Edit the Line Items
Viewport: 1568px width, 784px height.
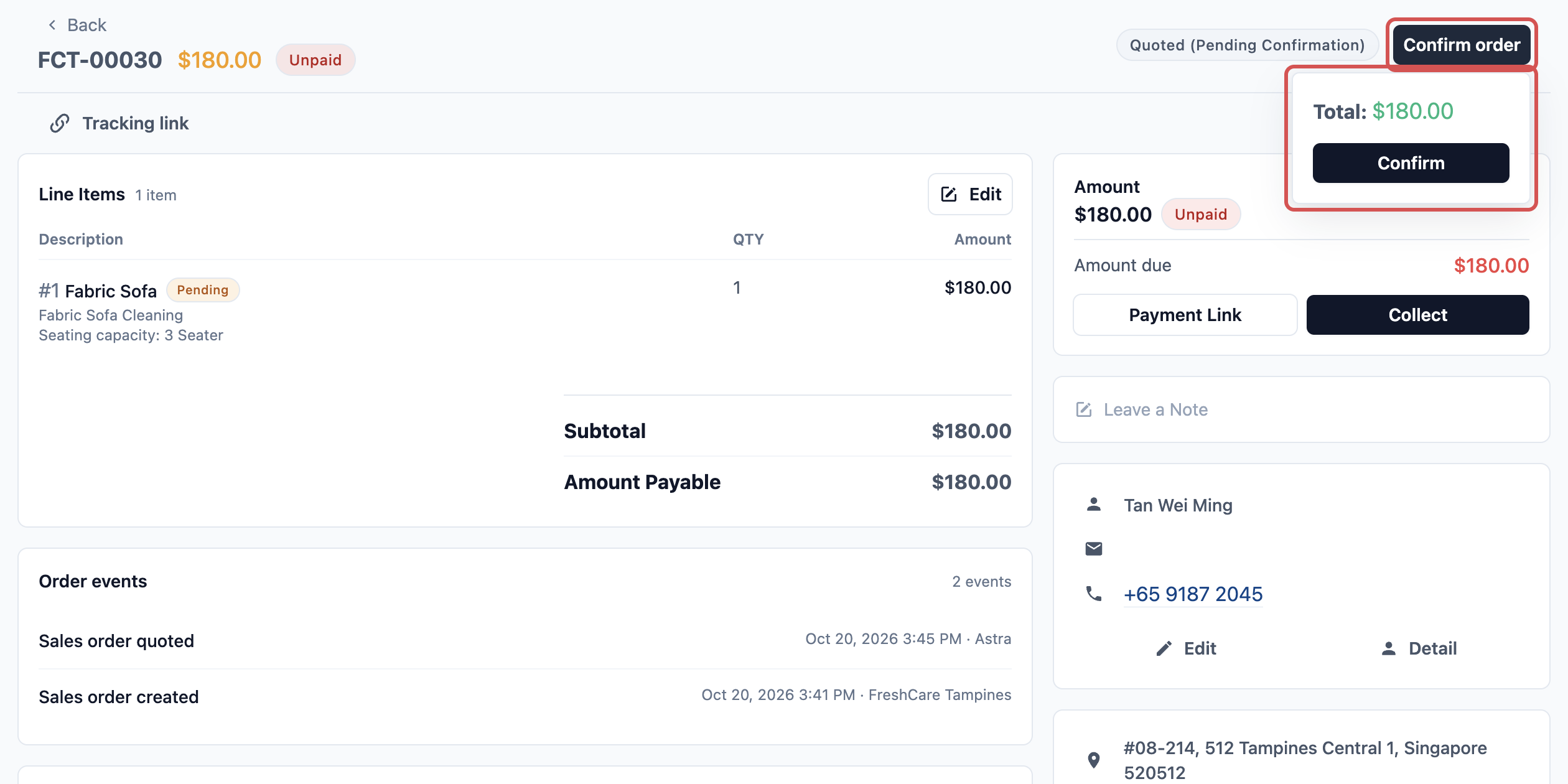coord(970,194)
